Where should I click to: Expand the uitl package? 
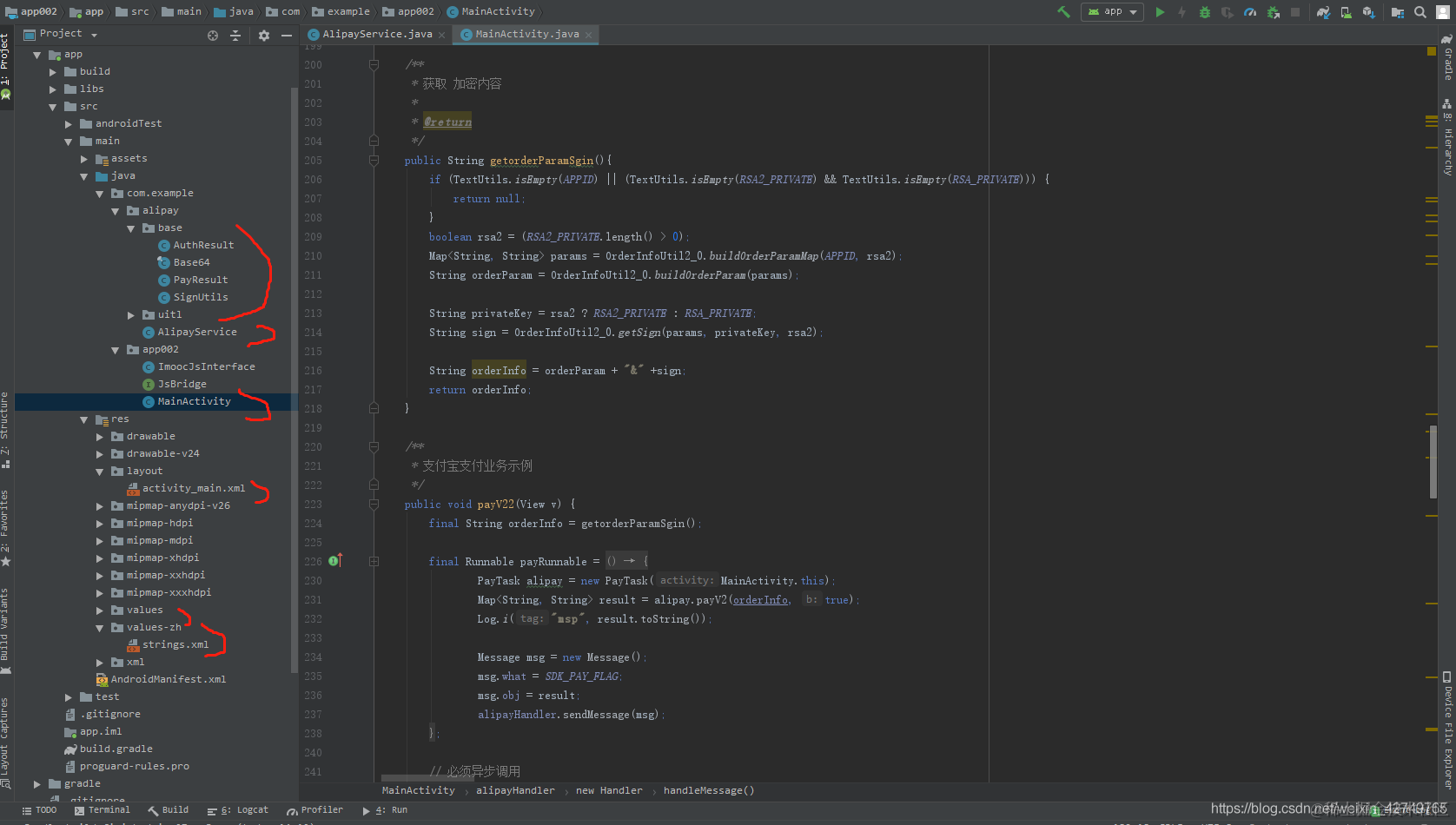coord(131,315)
